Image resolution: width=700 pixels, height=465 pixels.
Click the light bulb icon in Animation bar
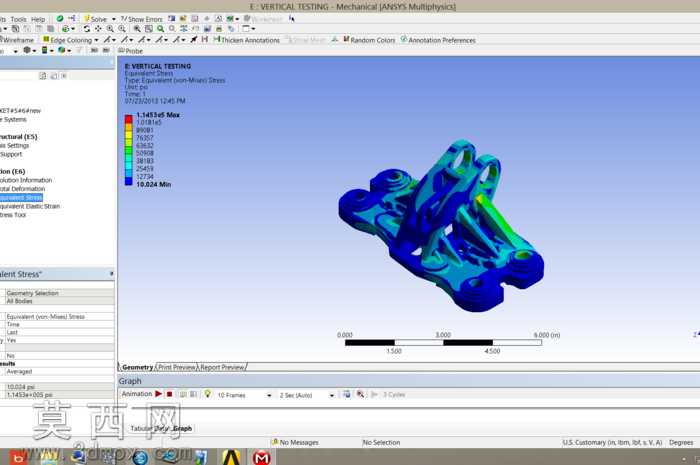pos(208,394)
